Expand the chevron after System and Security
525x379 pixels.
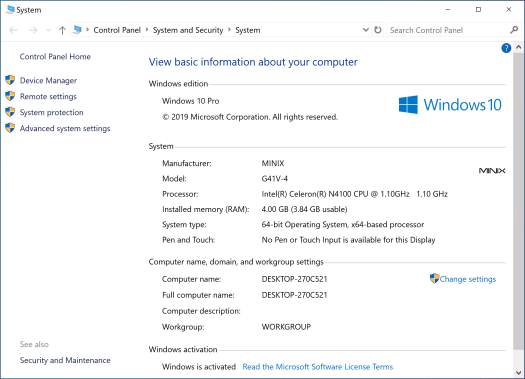point(229,30)
